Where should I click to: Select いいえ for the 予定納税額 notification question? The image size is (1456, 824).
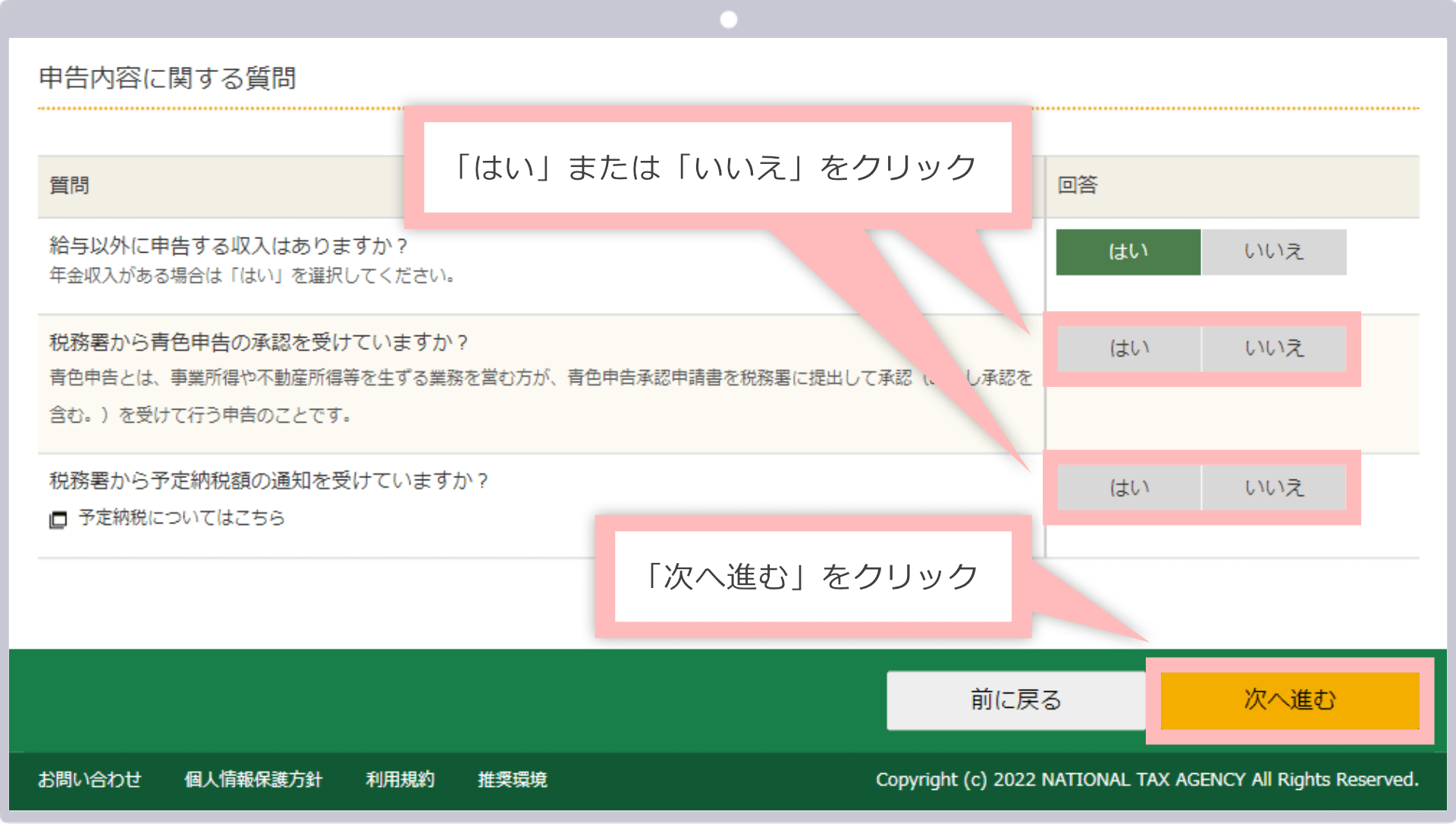[1274, 488]
